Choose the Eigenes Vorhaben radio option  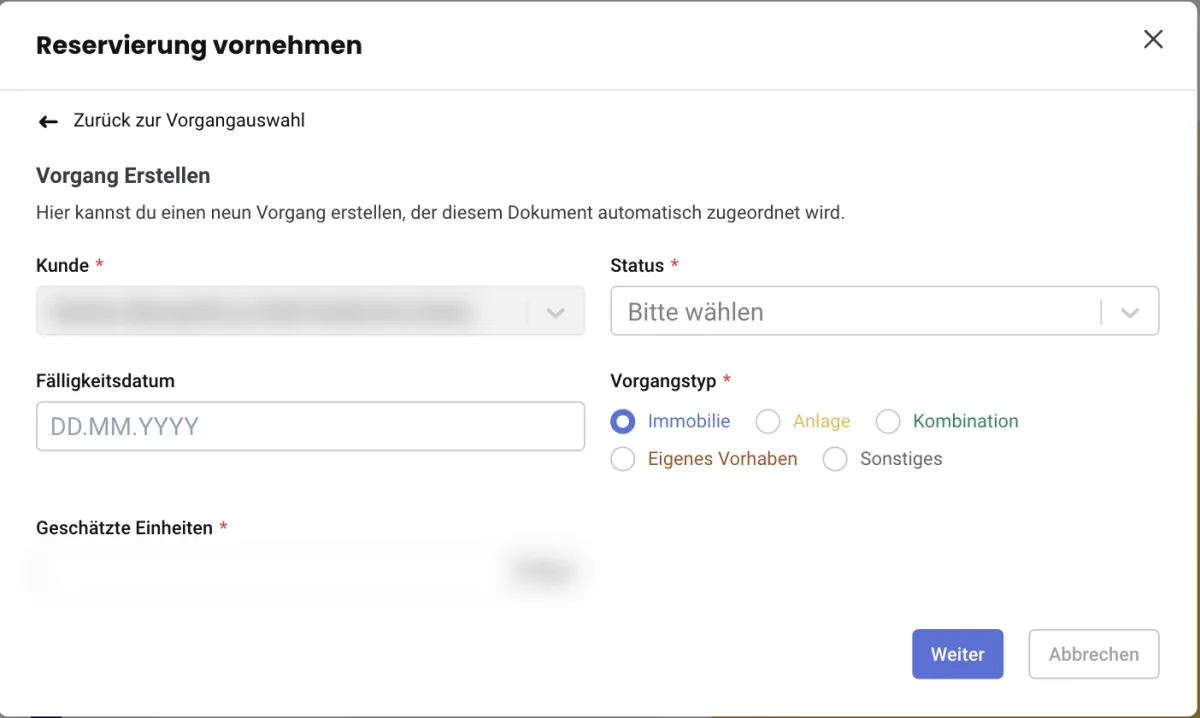[623, 459]
